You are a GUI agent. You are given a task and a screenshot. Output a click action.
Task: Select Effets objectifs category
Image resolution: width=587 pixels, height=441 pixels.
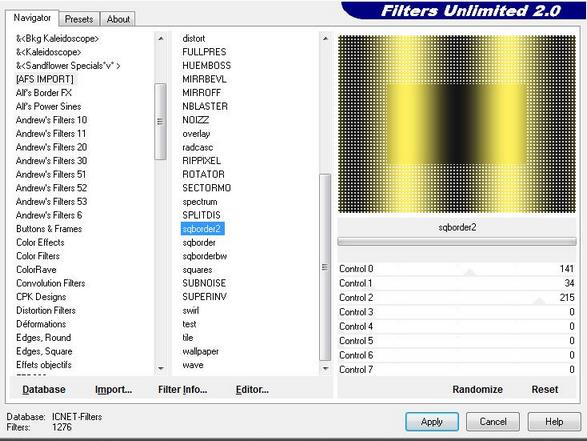44,365
